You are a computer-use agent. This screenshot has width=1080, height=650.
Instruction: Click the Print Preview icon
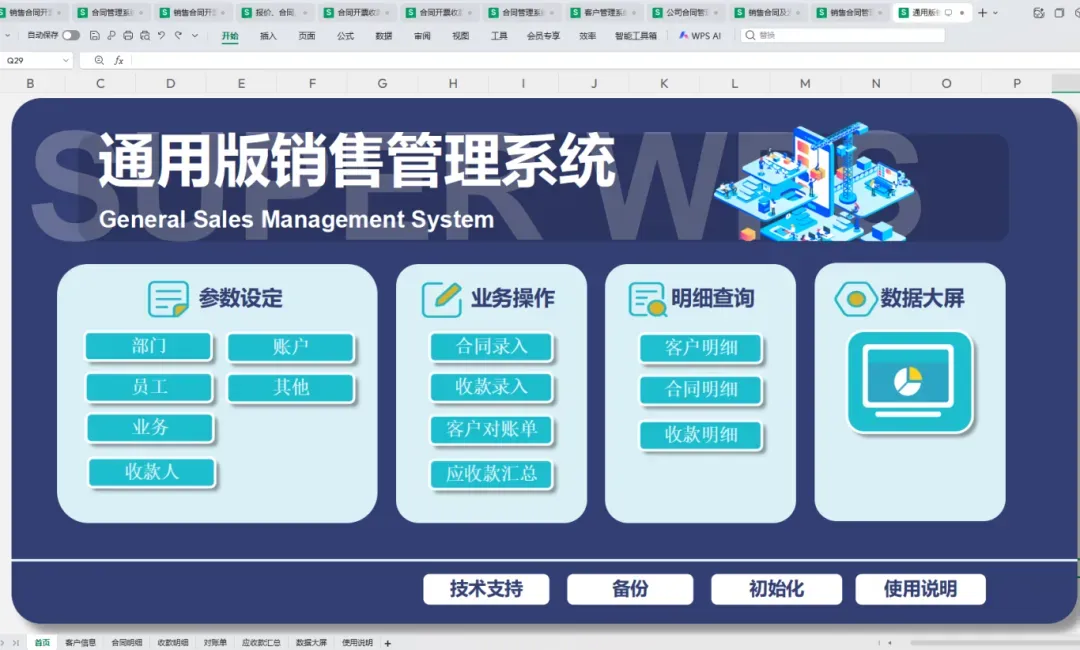145,35
